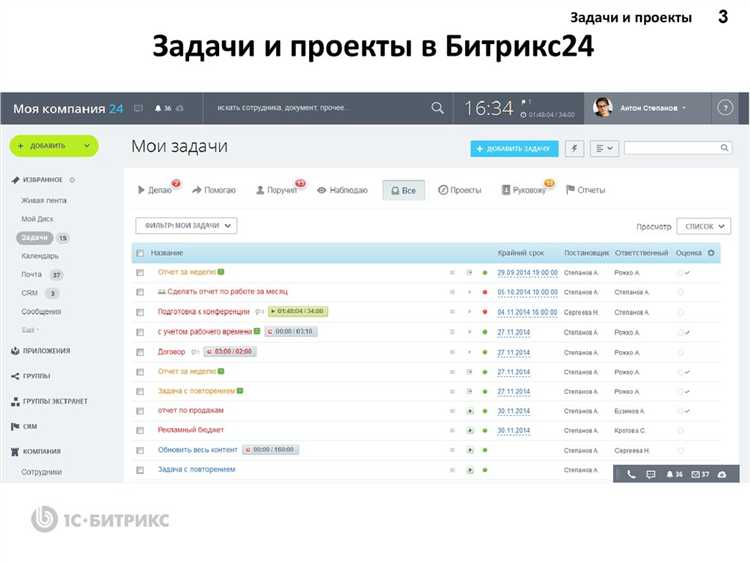
Task: Select all tasks header checkbox
Action: click(140, 253)
